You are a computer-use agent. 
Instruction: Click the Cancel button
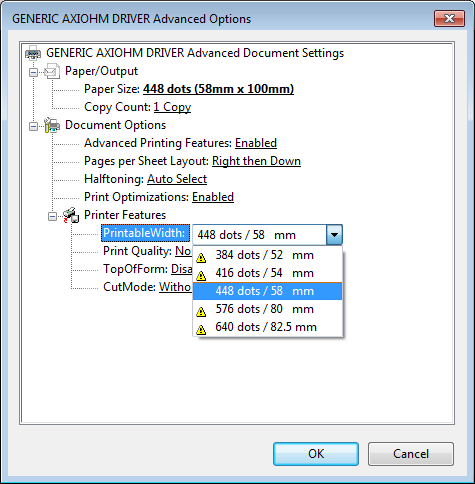(411, 454)
